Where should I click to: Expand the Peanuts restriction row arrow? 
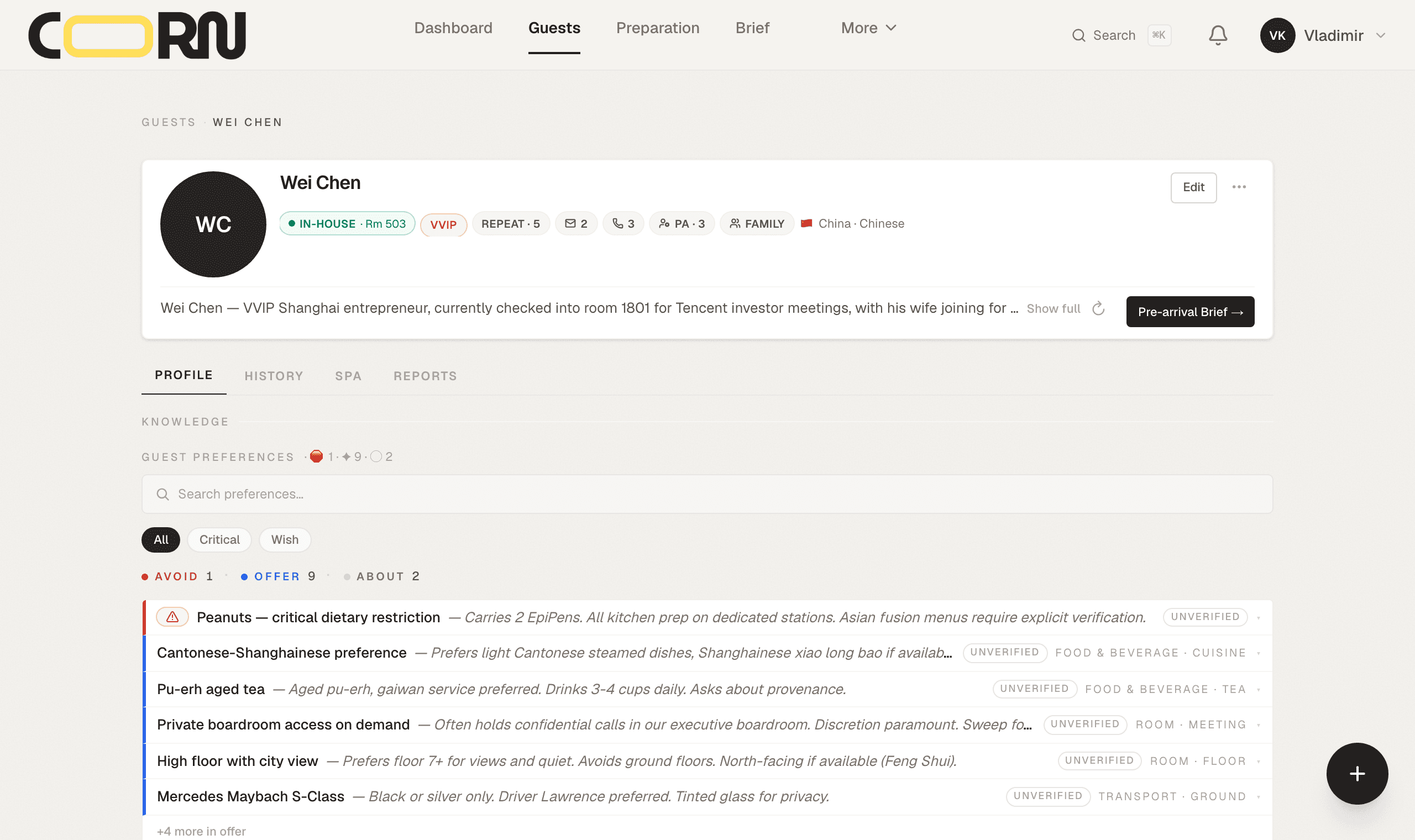click(x=1258, y=617)
